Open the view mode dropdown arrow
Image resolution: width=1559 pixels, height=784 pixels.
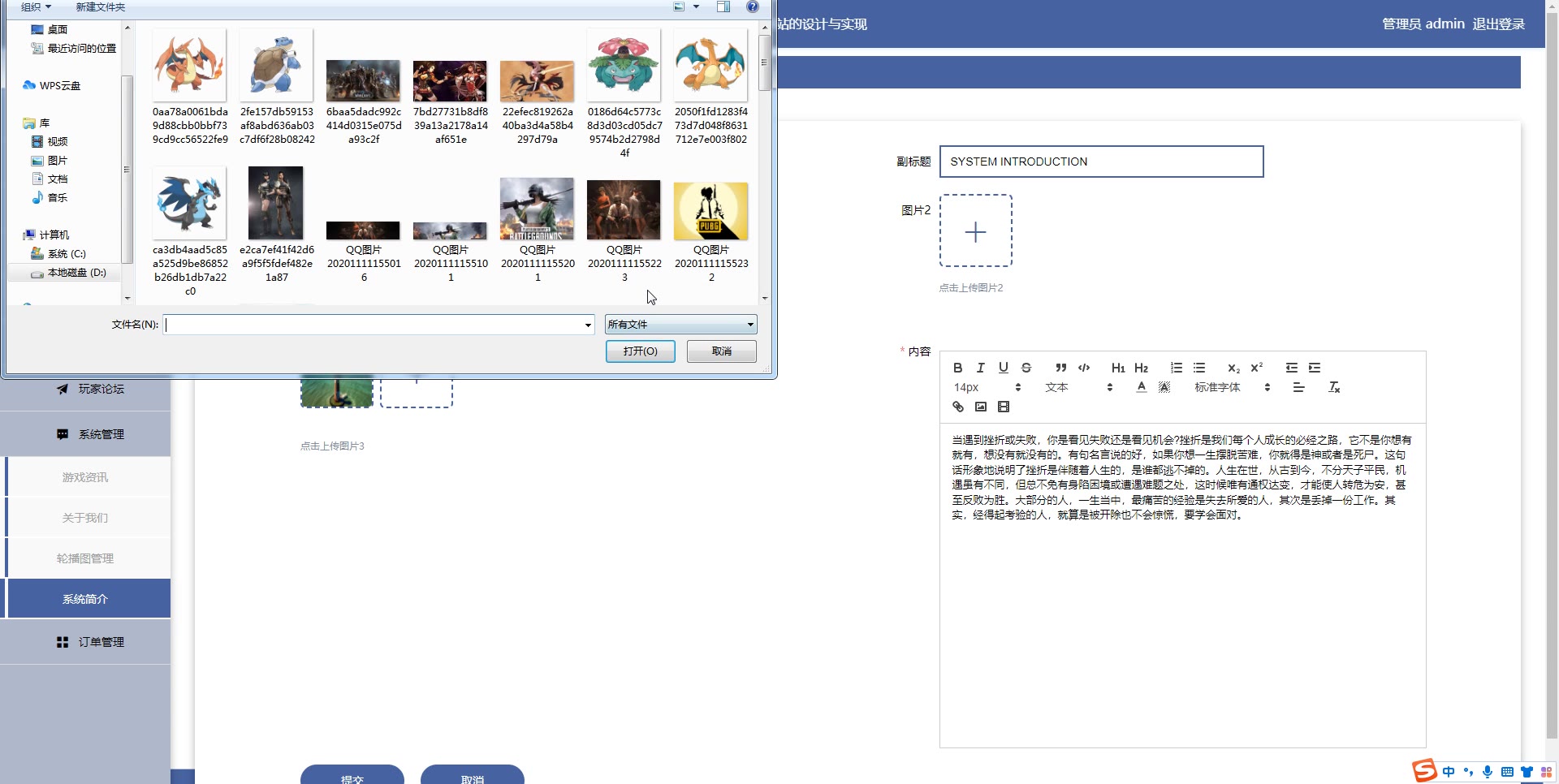click(696, 6)
